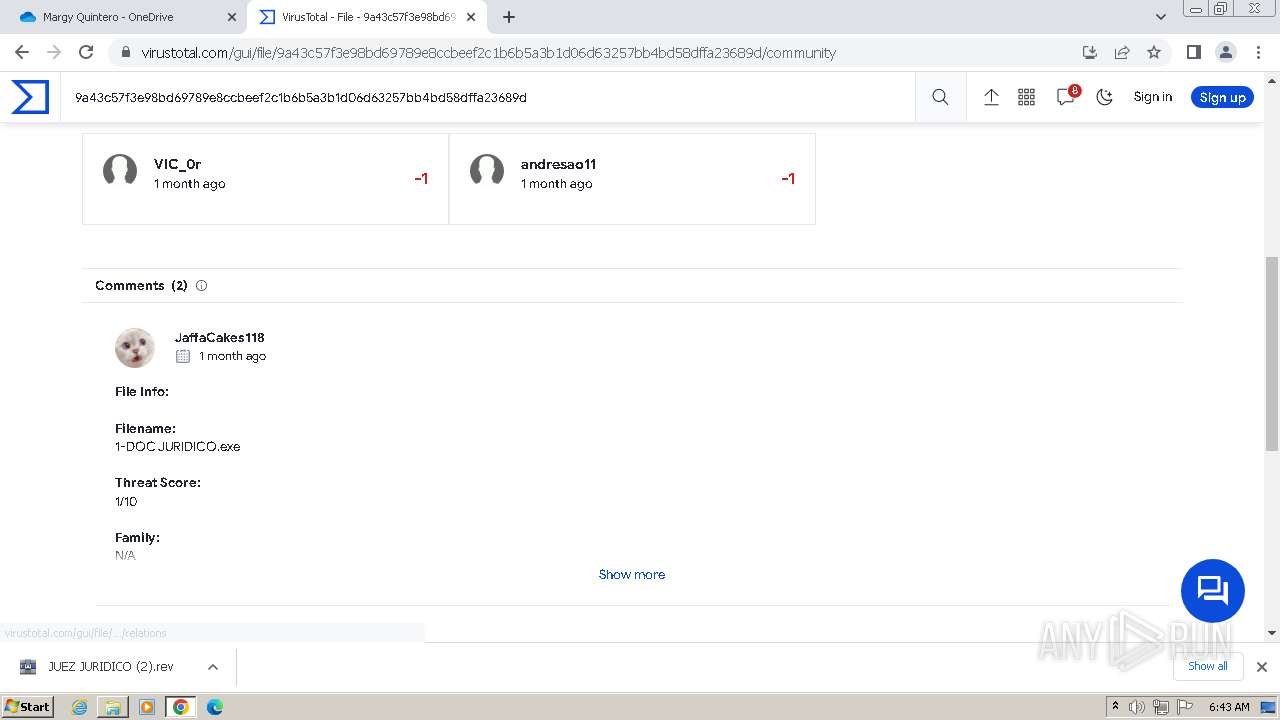Toggle dark mode moon icon
Image resolution: width=1280 pixels, height=720 pixels.
[x=1104, y=97]
